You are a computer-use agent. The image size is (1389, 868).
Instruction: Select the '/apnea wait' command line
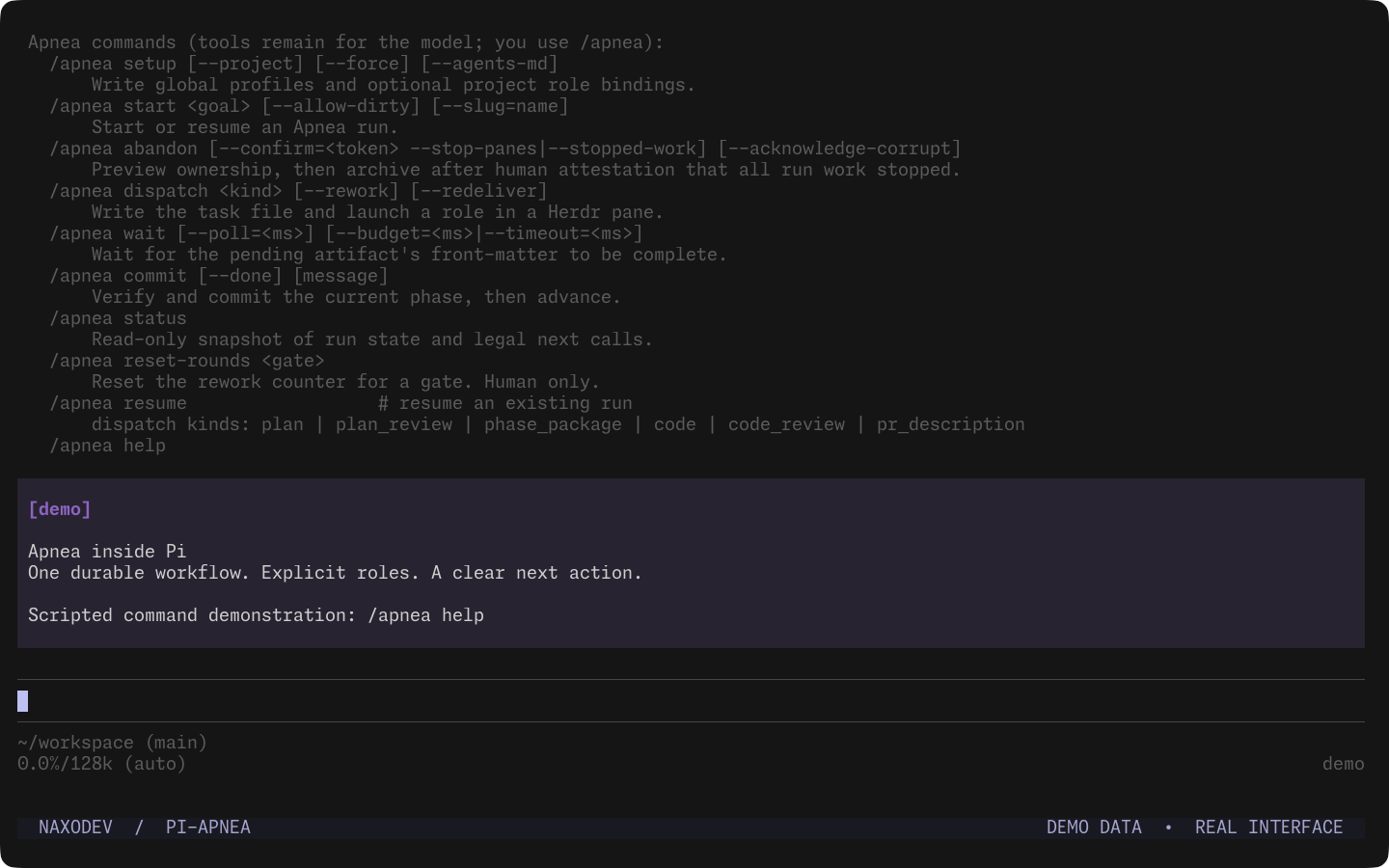[346, 233]
